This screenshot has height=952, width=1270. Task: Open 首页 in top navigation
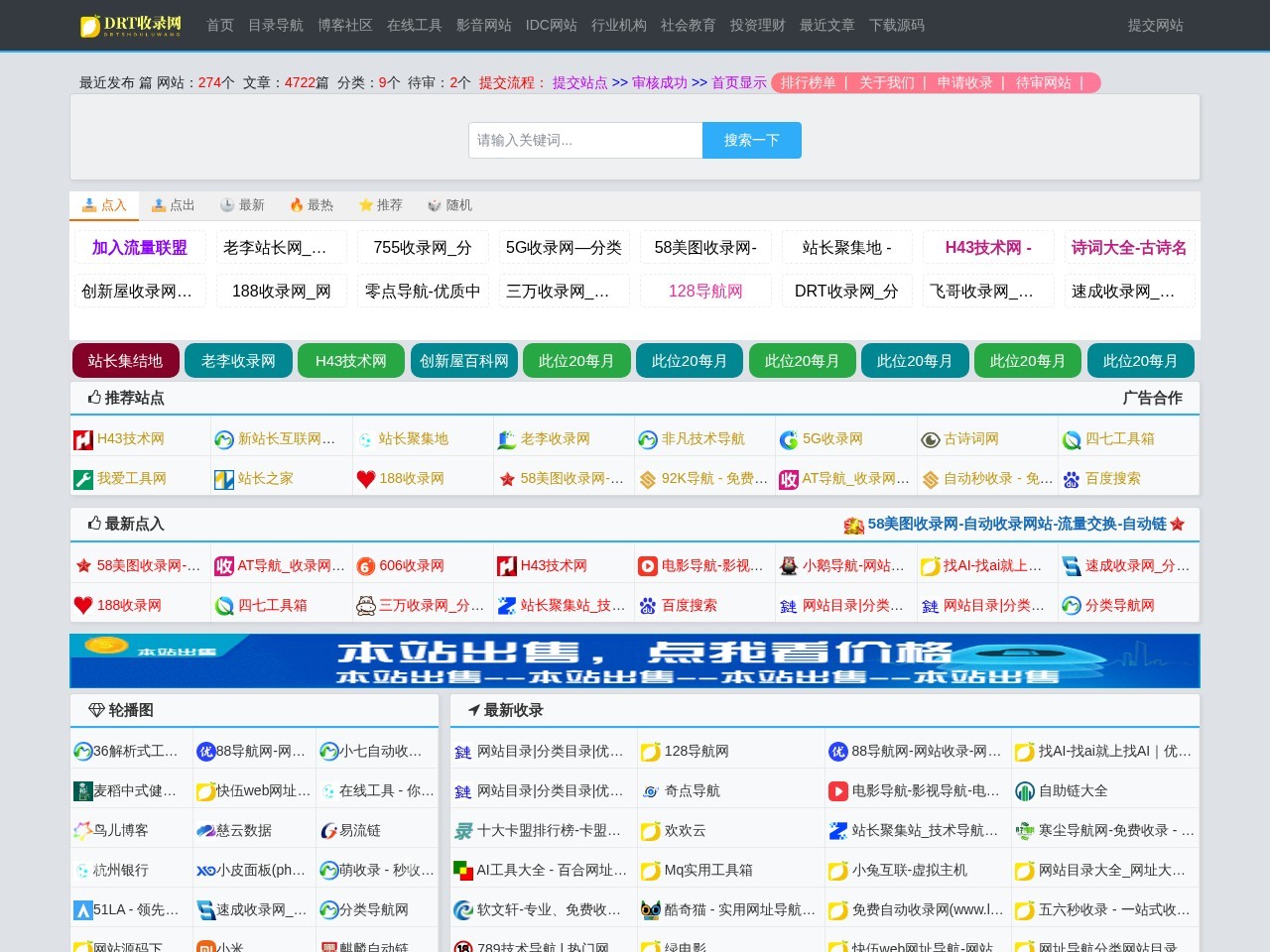[x=220, y=25]
